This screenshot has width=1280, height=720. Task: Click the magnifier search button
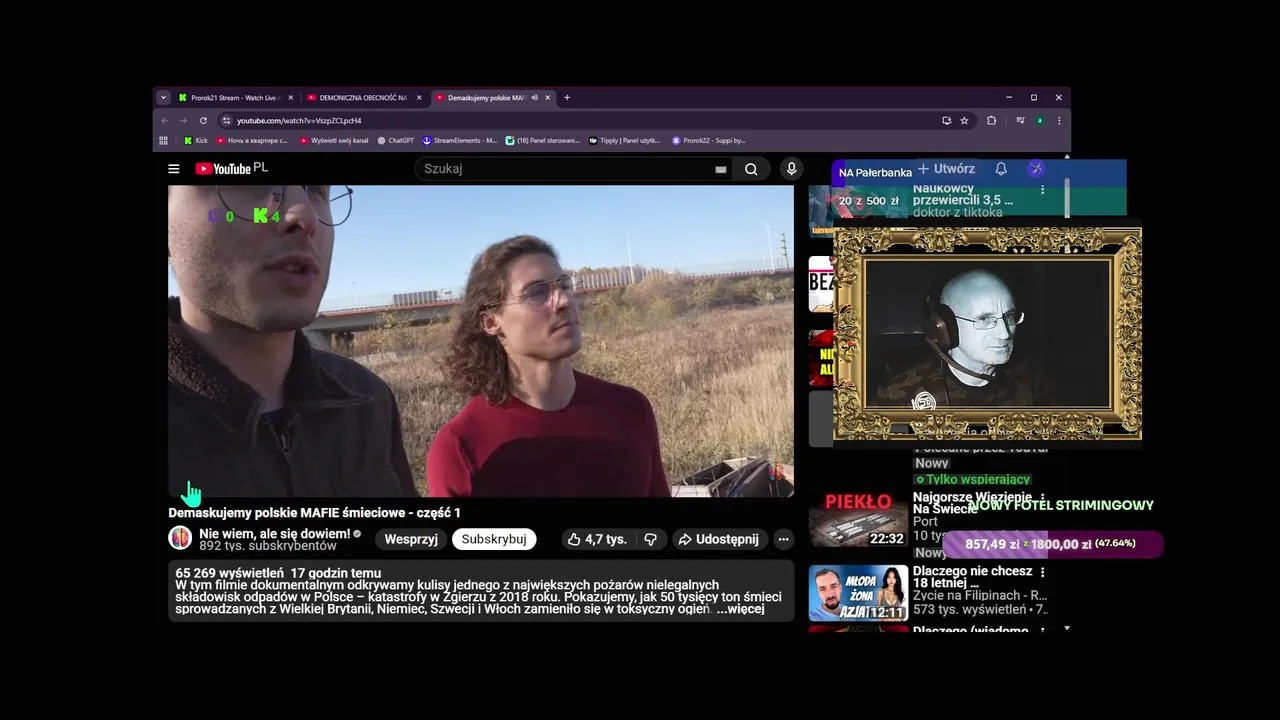coord(751,169)
